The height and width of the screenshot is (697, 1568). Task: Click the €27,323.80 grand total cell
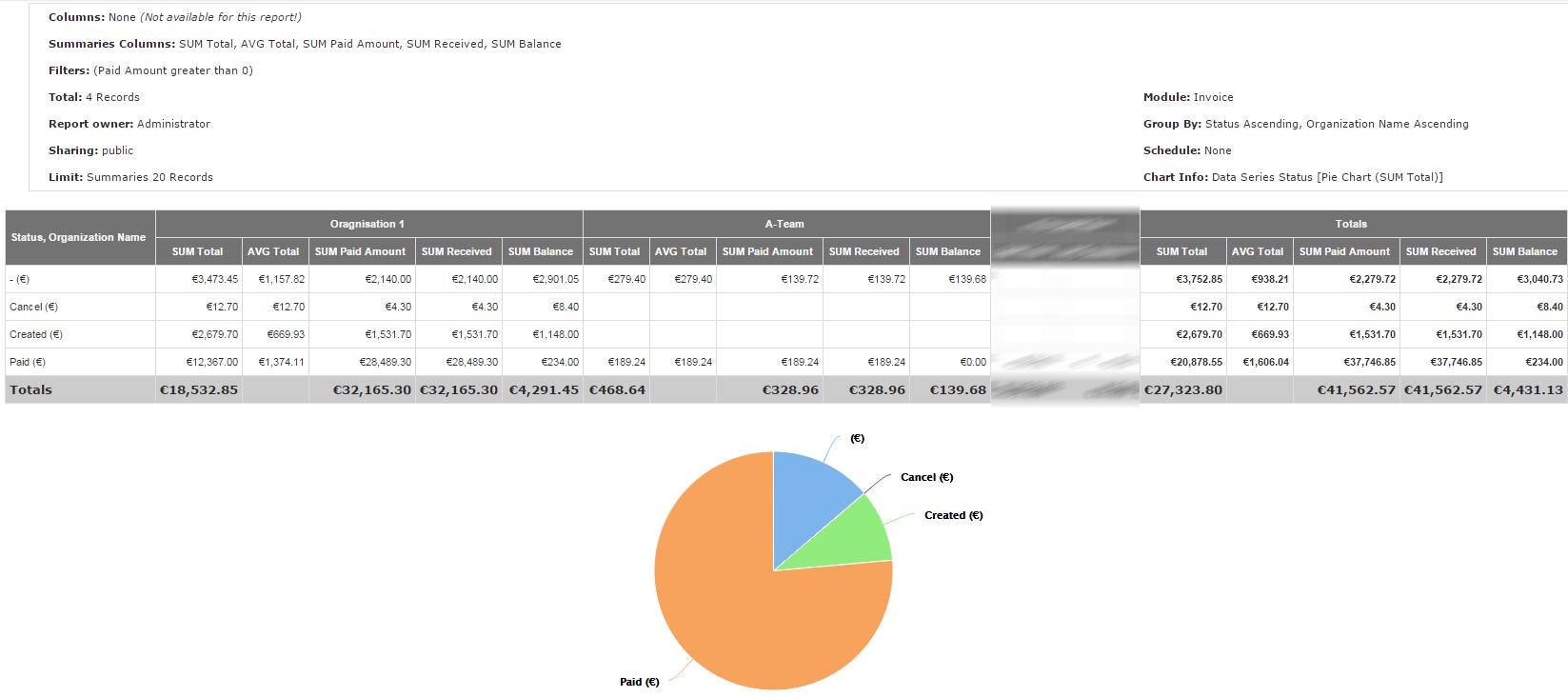[1183, 389]
